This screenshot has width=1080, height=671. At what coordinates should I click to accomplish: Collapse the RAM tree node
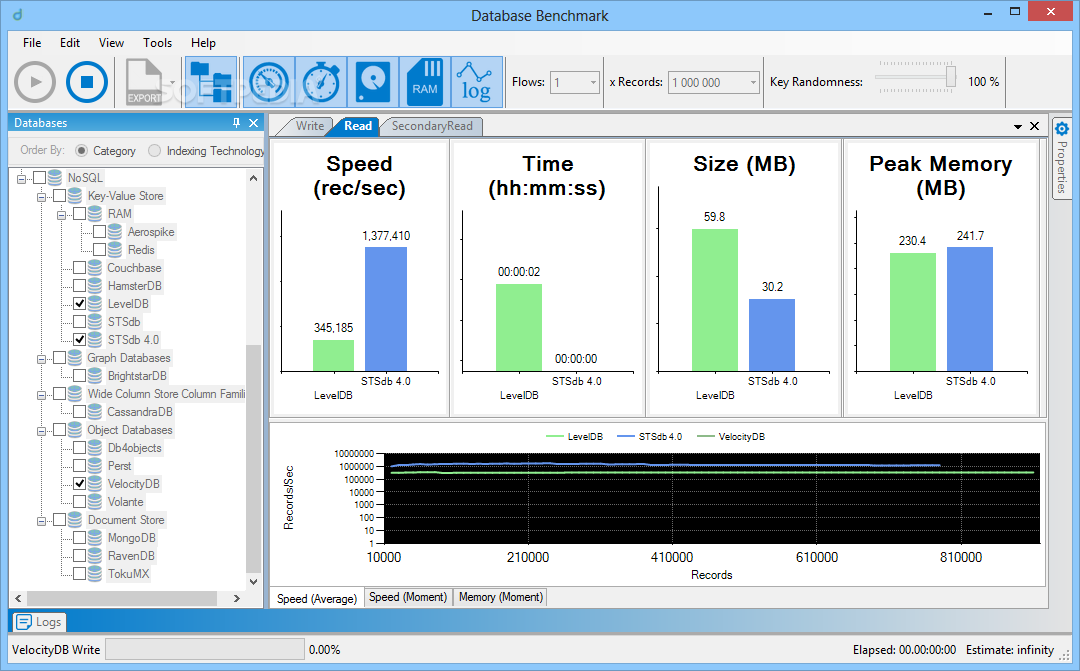[x=61, y=214]
